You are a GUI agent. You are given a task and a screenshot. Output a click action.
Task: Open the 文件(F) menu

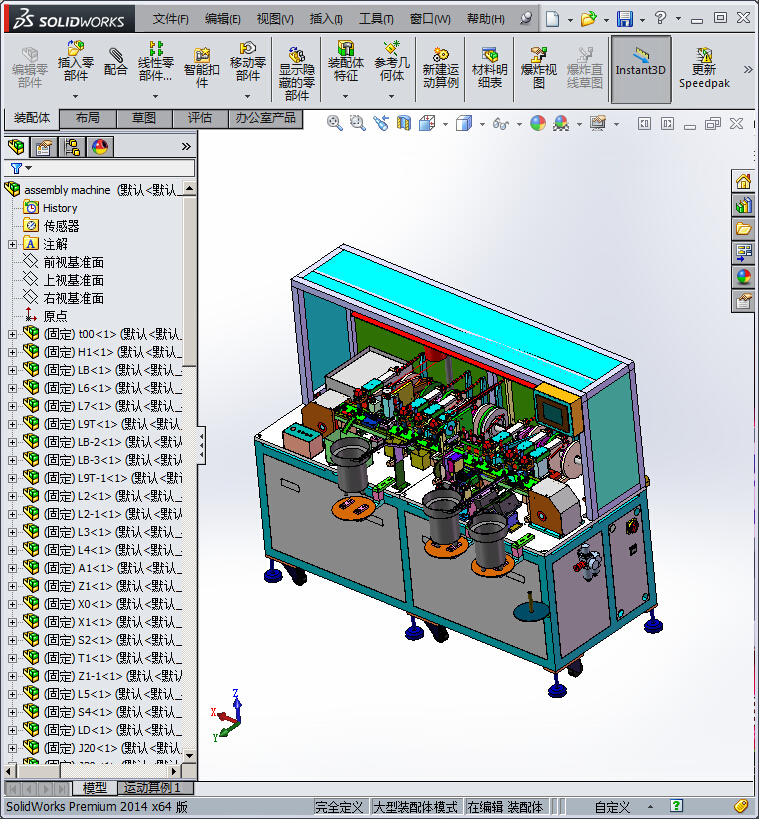point(170,19)
